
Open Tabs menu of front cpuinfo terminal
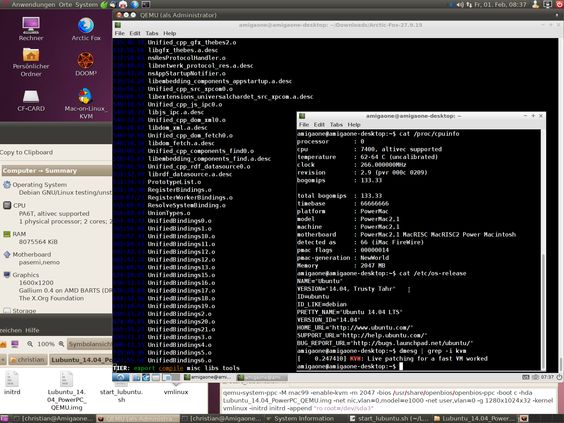pos(336,124)
